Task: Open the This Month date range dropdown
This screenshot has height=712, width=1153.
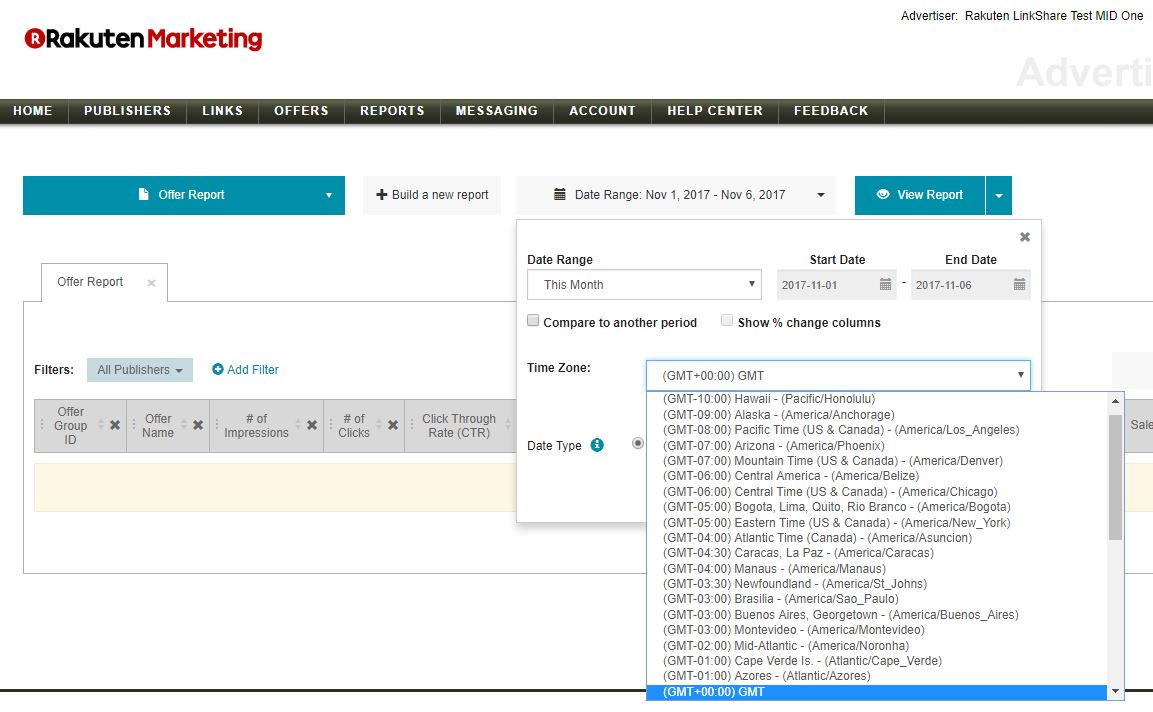Action: tap(644, 285)
